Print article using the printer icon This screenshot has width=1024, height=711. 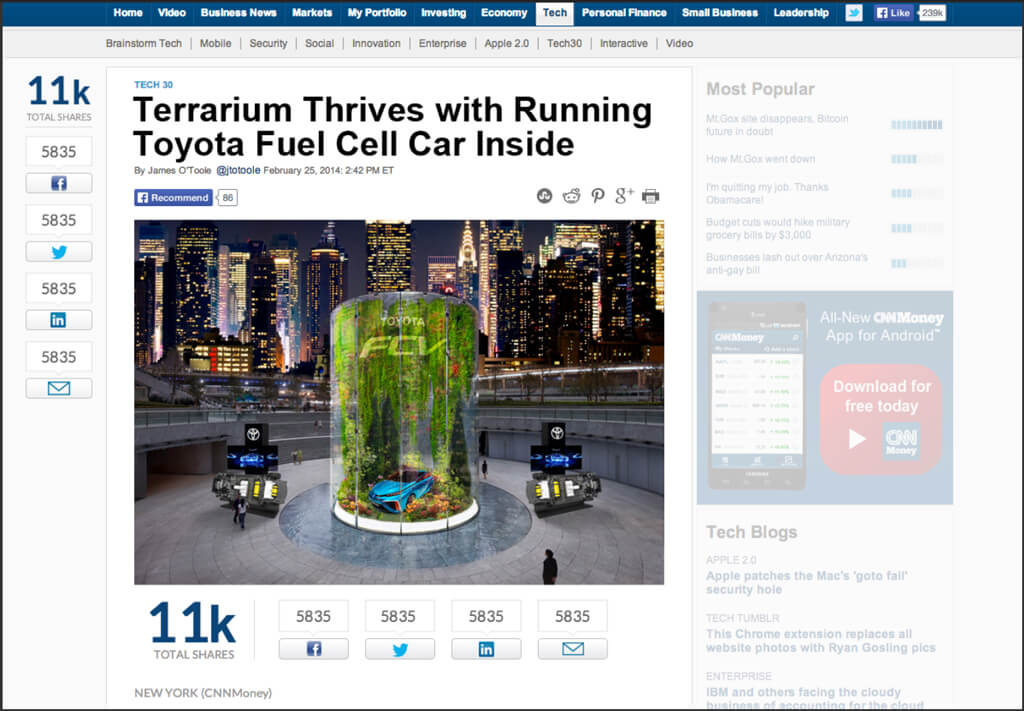pyautogui.click(x=650, y=196)
